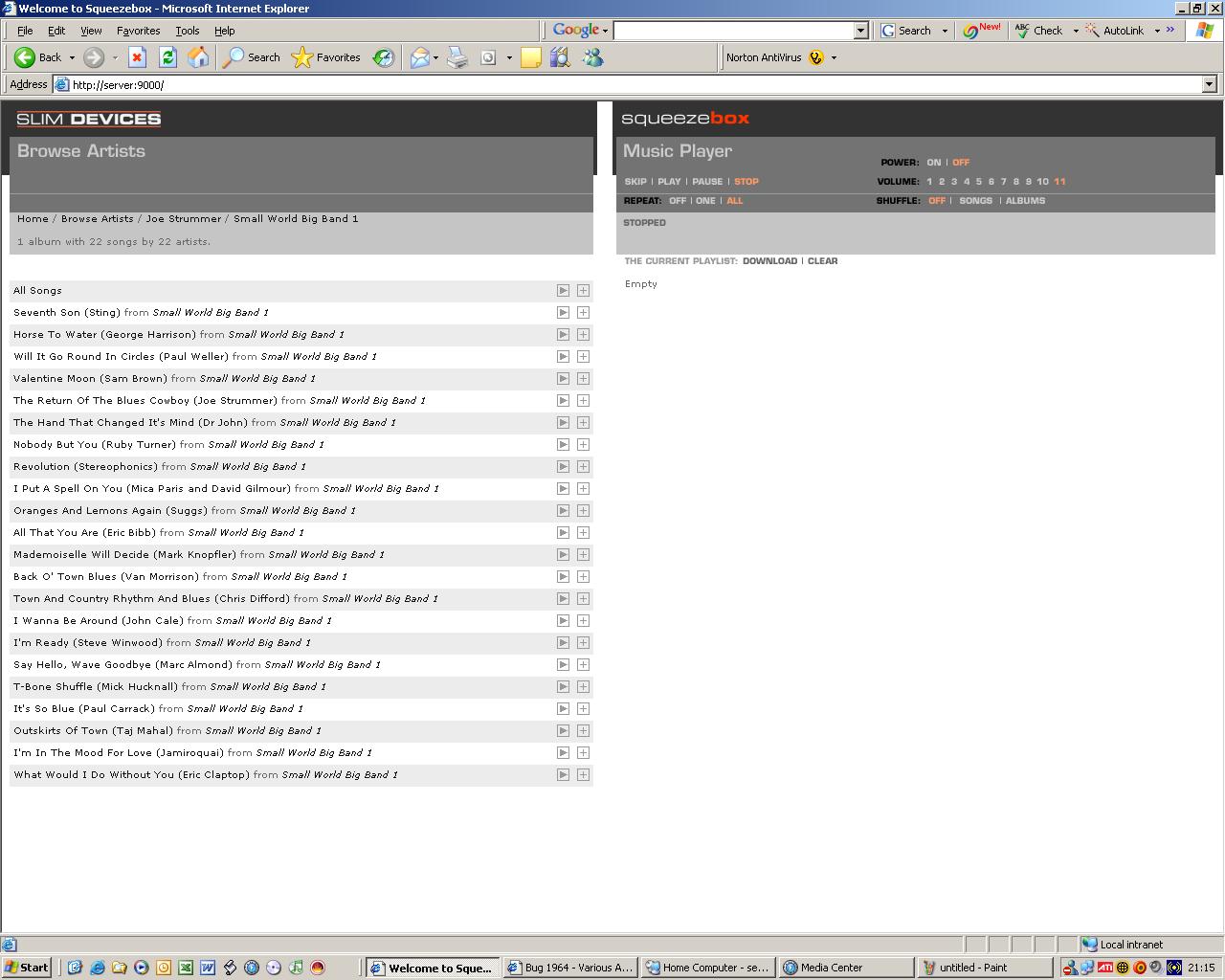Click the Print toolbar icon
Viewport: 1225px width, 980px height.
coord(457,57)
